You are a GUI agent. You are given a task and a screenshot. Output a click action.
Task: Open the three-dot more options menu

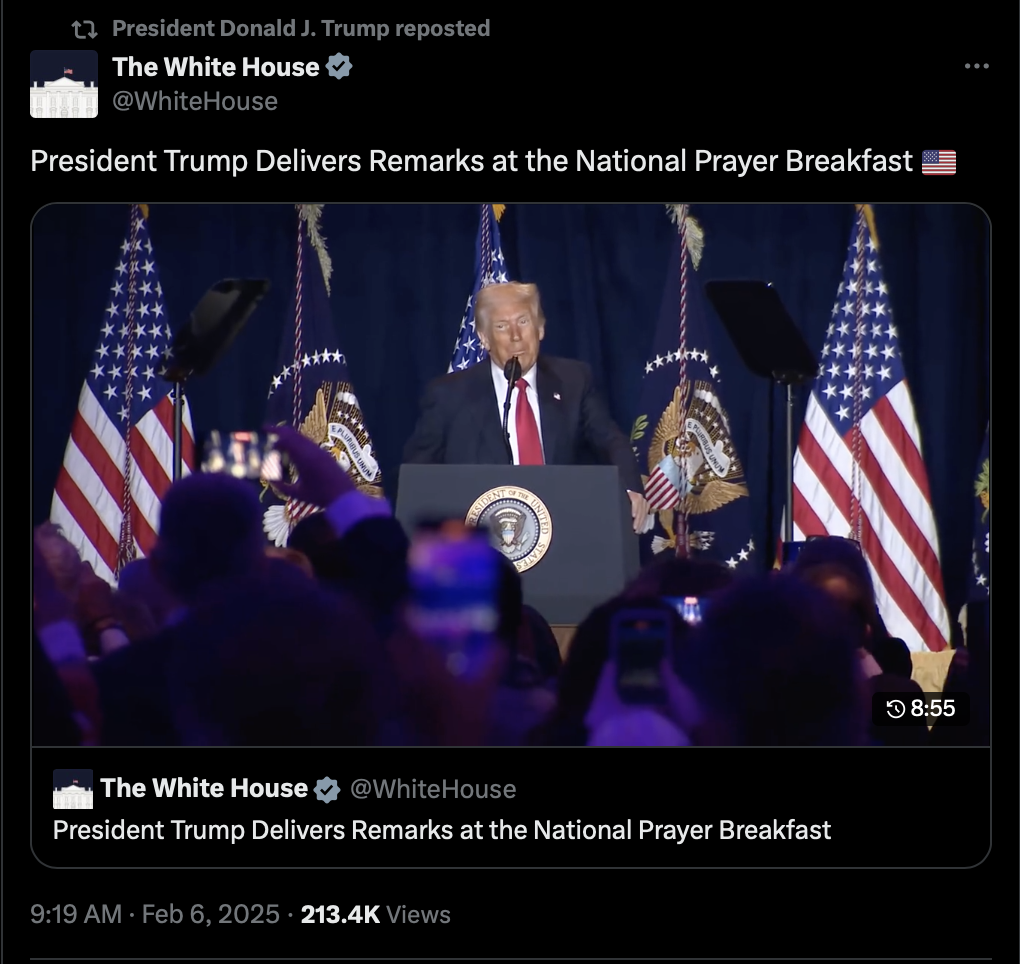coord(976,66)
